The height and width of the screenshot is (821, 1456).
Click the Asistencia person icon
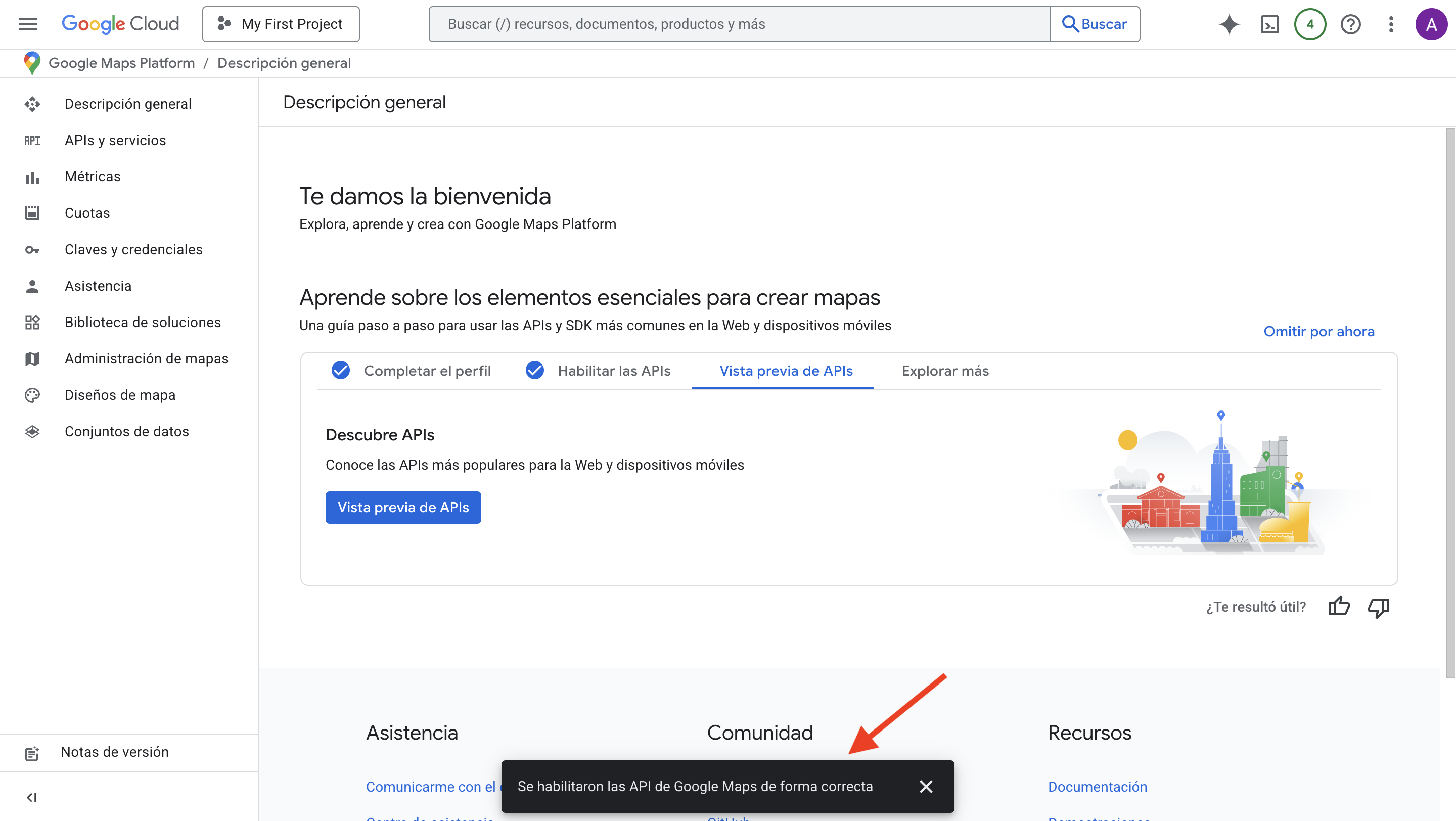[32, 287]
